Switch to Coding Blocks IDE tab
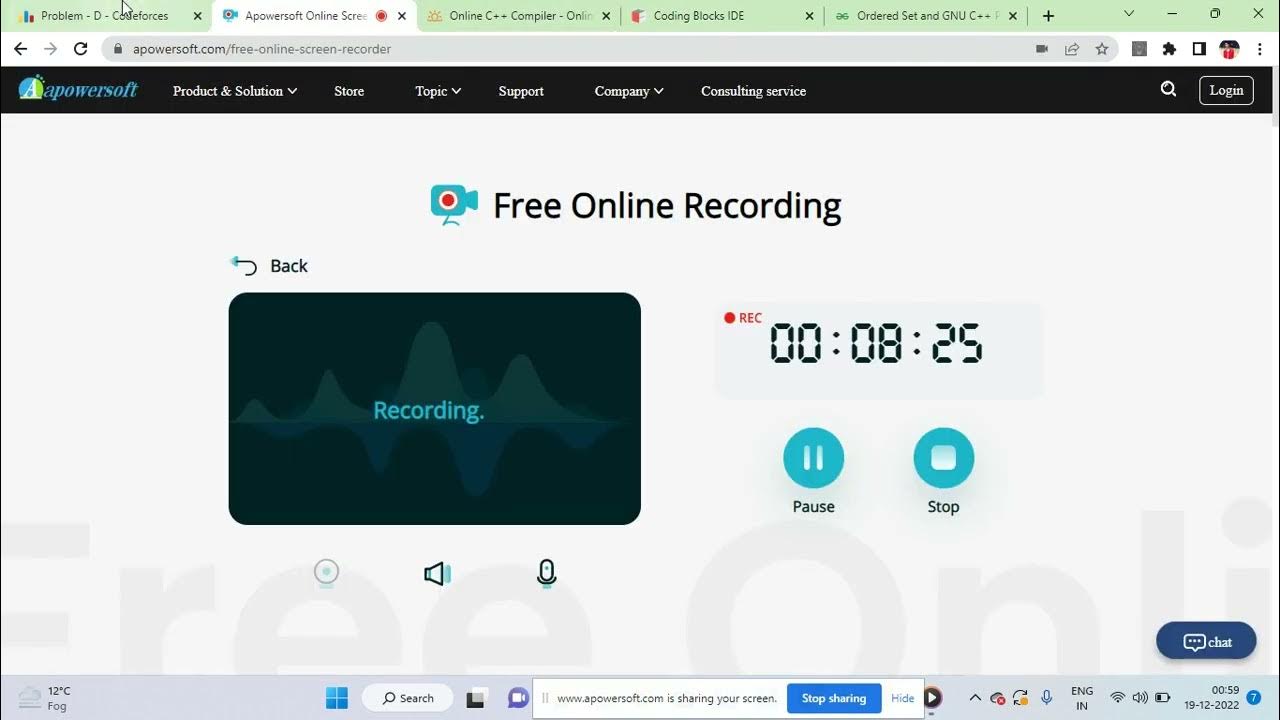This screenshot has width=1280, height=720. pos(720,16)
